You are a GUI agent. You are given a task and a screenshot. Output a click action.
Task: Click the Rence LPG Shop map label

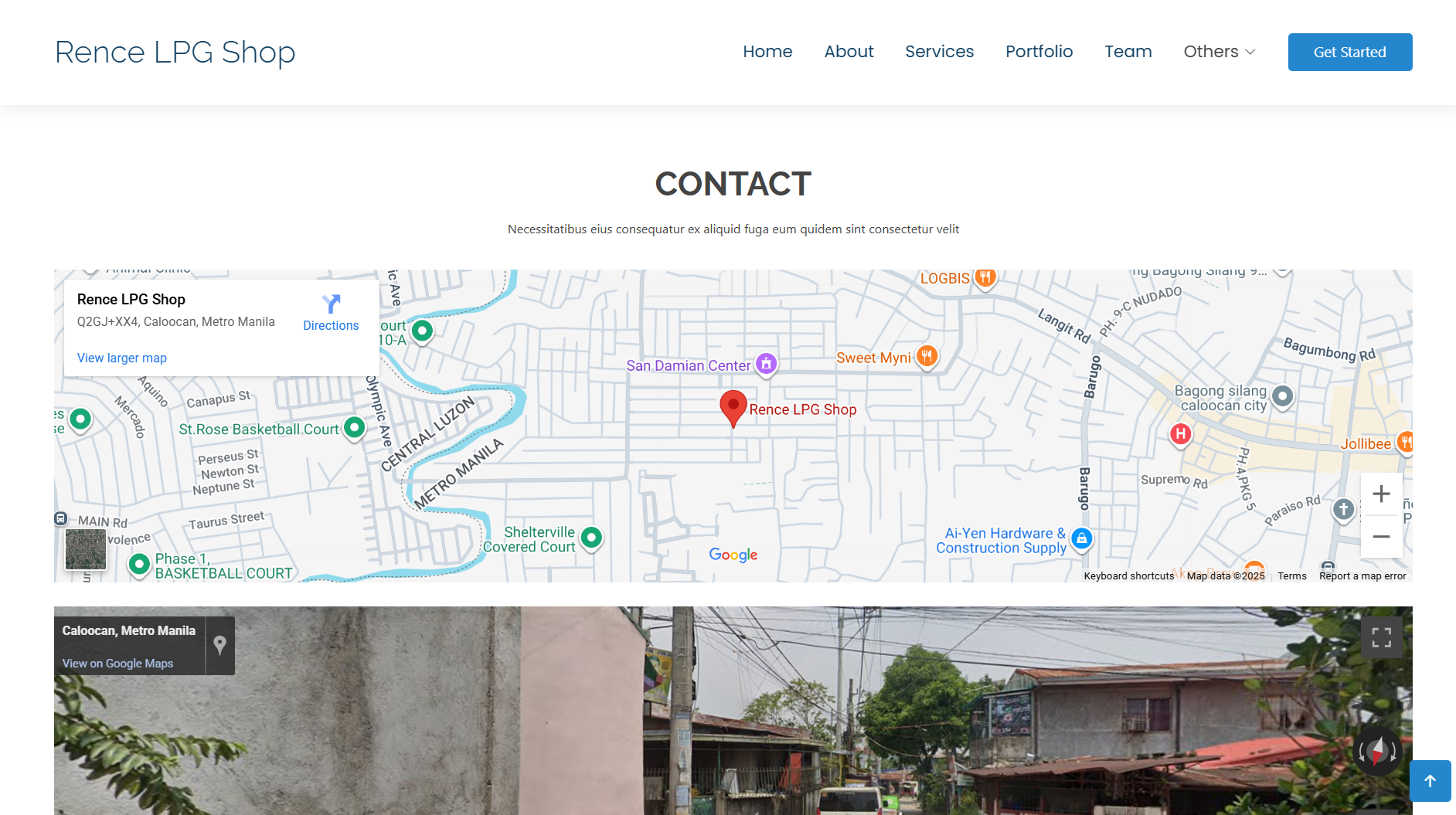click(802, 409)
